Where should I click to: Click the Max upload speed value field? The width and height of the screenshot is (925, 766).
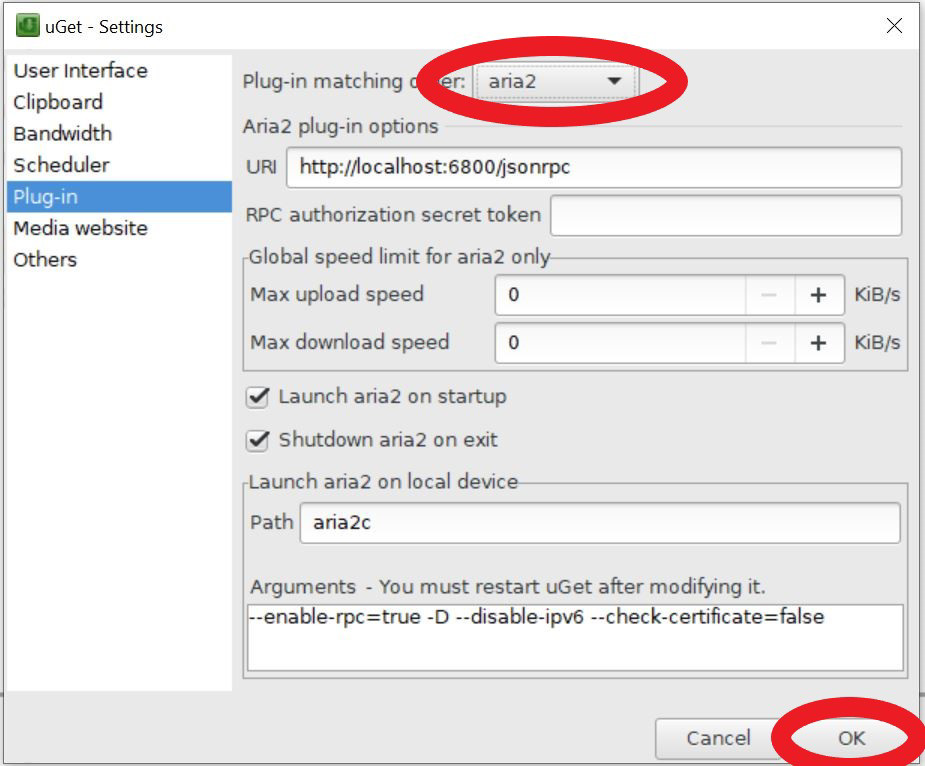(x=620, y=294)
